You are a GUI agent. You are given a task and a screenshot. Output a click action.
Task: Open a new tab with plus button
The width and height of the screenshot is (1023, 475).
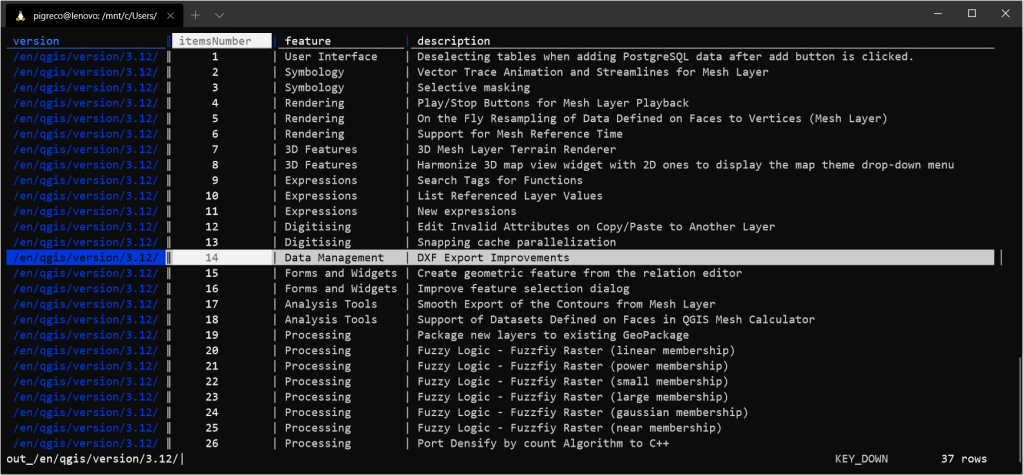(x=196, y=14)
